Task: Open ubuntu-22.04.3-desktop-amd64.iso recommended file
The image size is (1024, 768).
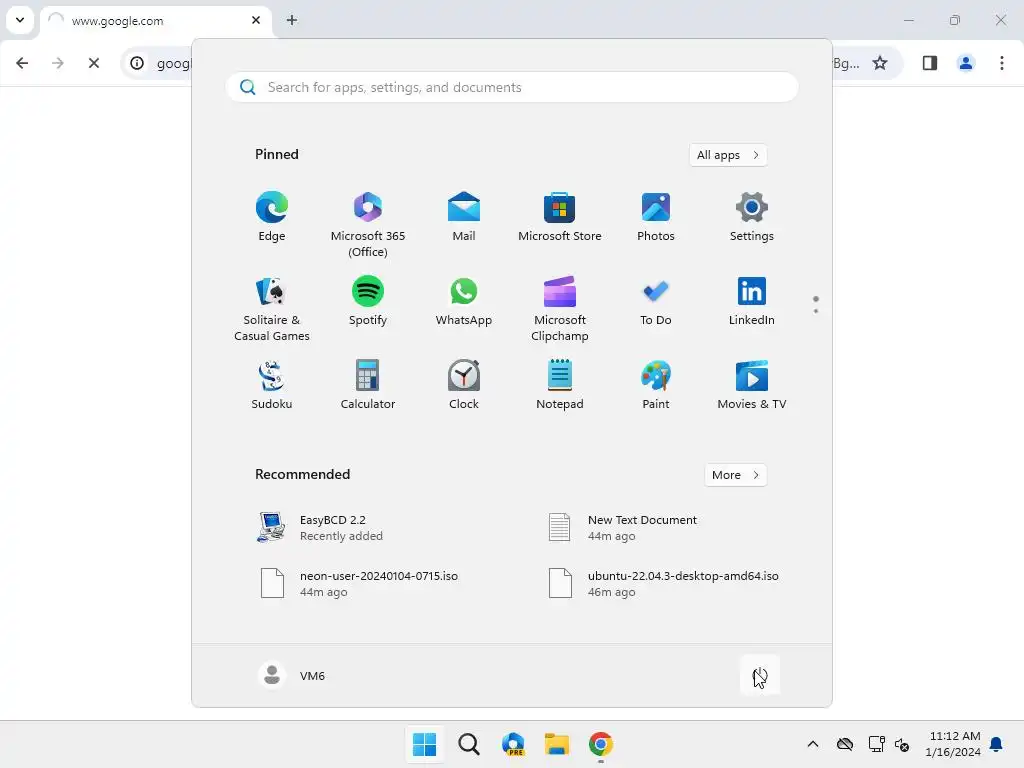Action: (663, 584)
